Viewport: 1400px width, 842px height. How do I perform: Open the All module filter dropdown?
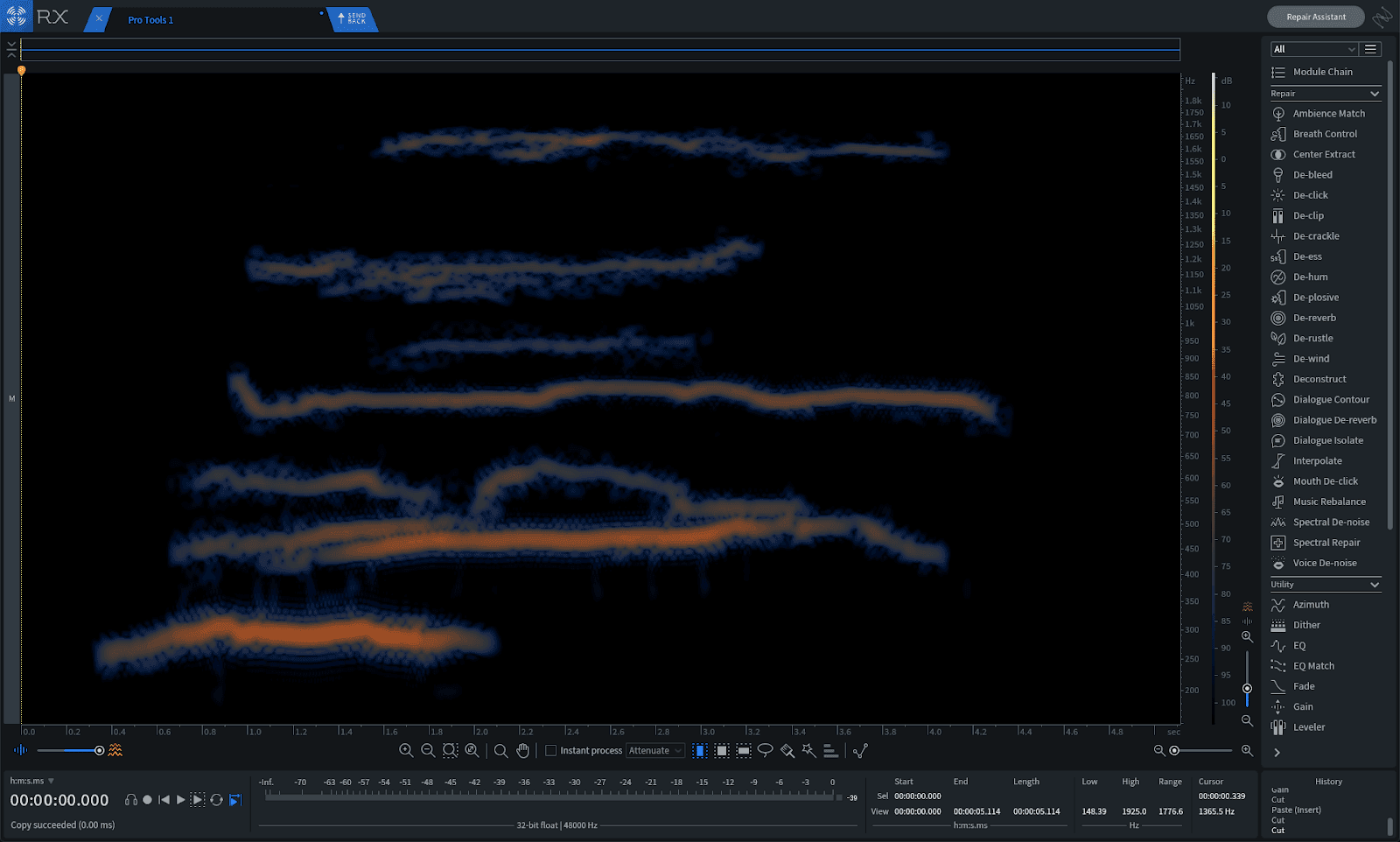[1314, 49]
